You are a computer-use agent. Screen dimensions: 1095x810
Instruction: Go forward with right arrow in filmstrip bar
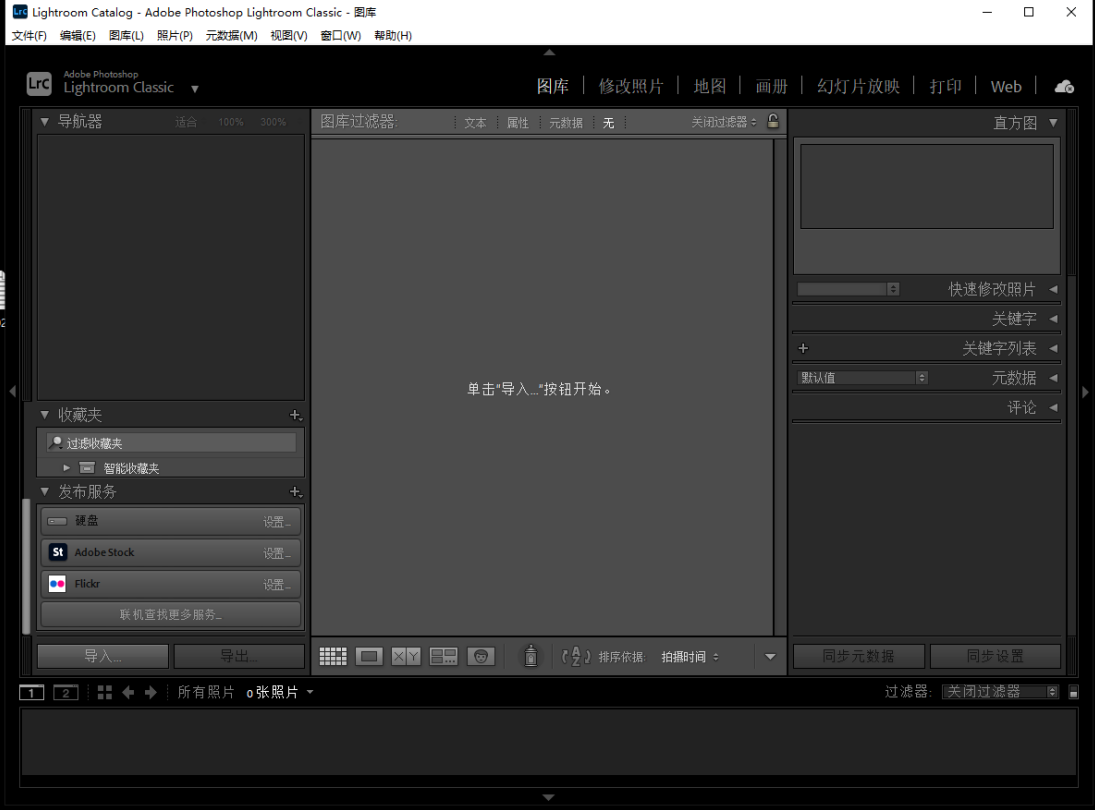150,693
